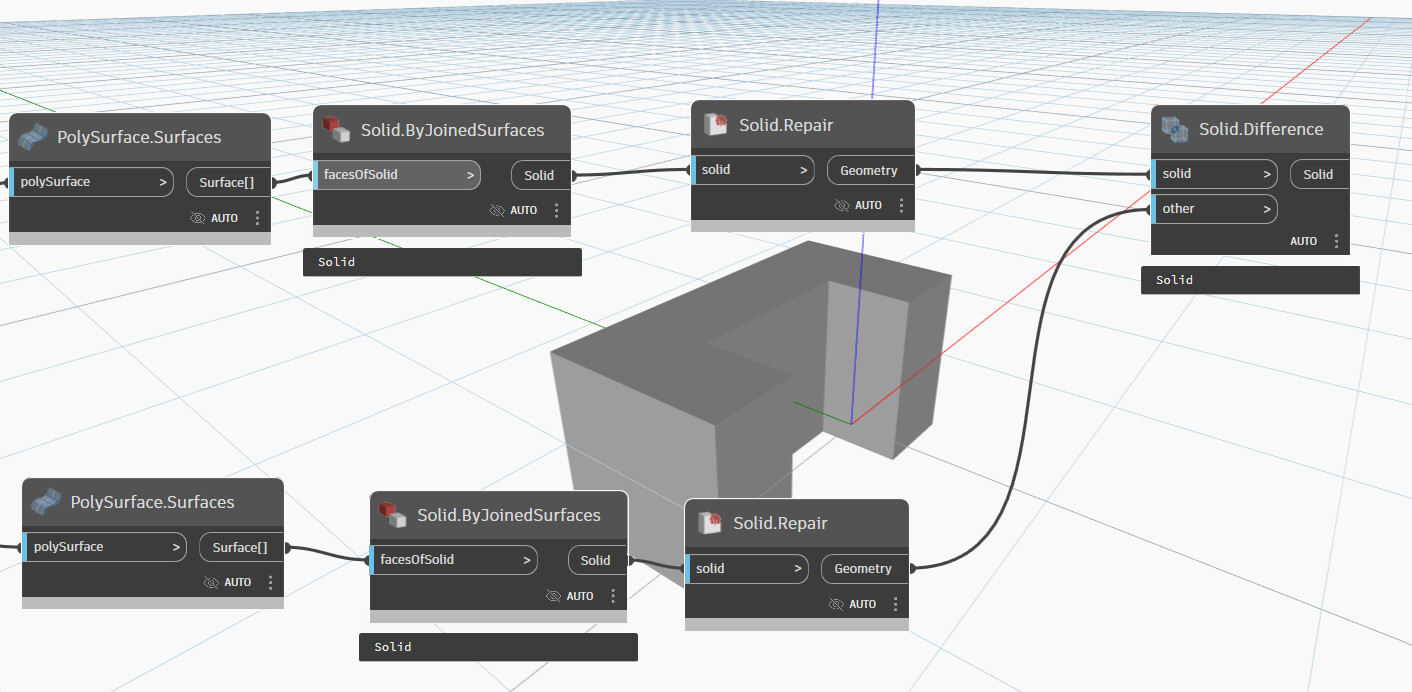Open three-dot menu on lower Solid.Repair node
Viewport: 1412px width, 692px height.
click(895, 604)
